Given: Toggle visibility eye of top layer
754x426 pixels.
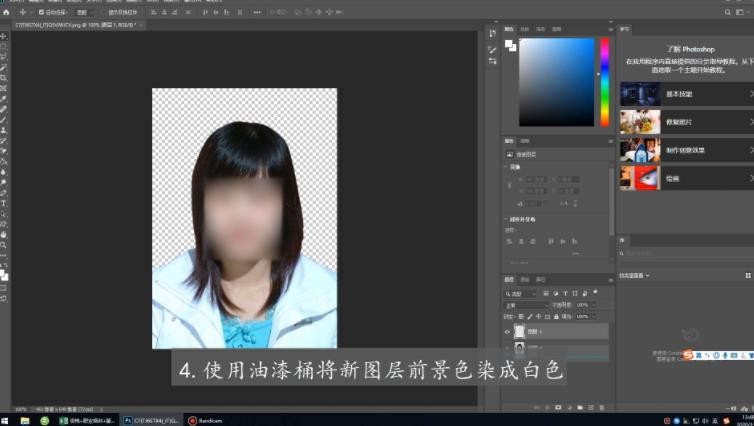Looking at the screenshot, I should click(x=507, y=332).
